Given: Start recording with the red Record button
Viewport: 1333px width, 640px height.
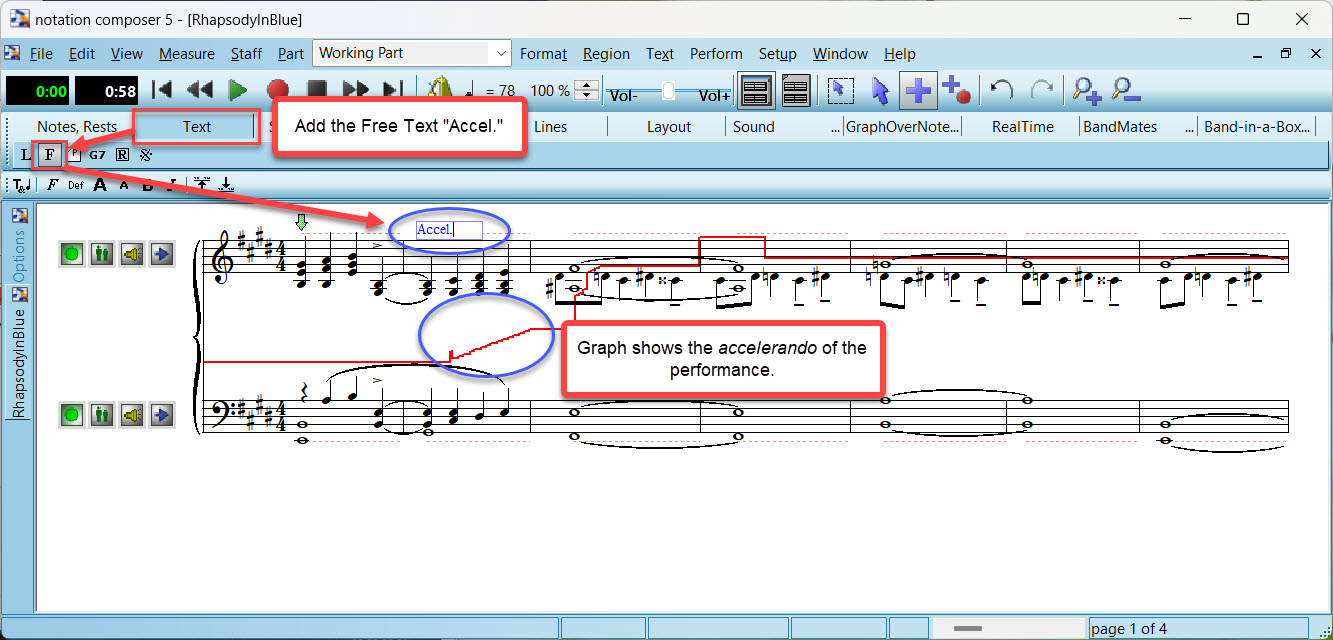Looking at the screenshot, I should point(277,91).
